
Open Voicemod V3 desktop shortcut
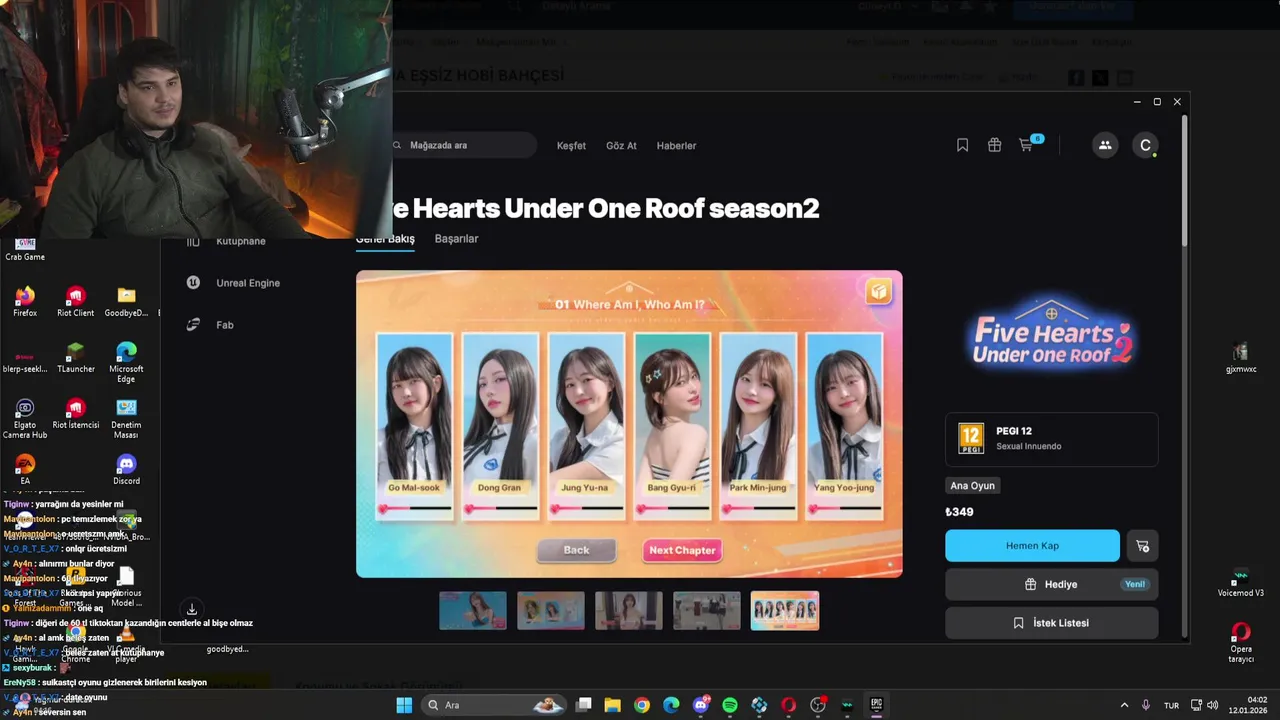pyautogui.click(x=1241, y=582)
